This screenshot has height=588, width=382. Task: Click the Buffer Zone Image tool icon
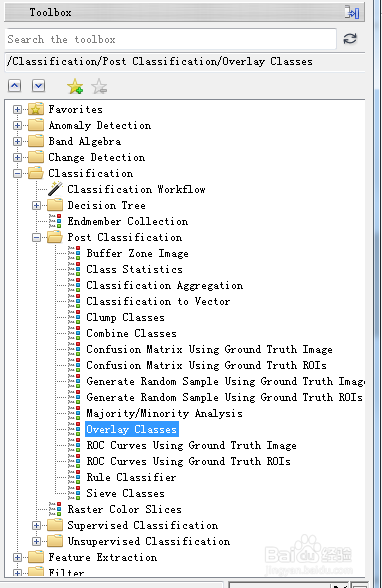tap(74, 253)
